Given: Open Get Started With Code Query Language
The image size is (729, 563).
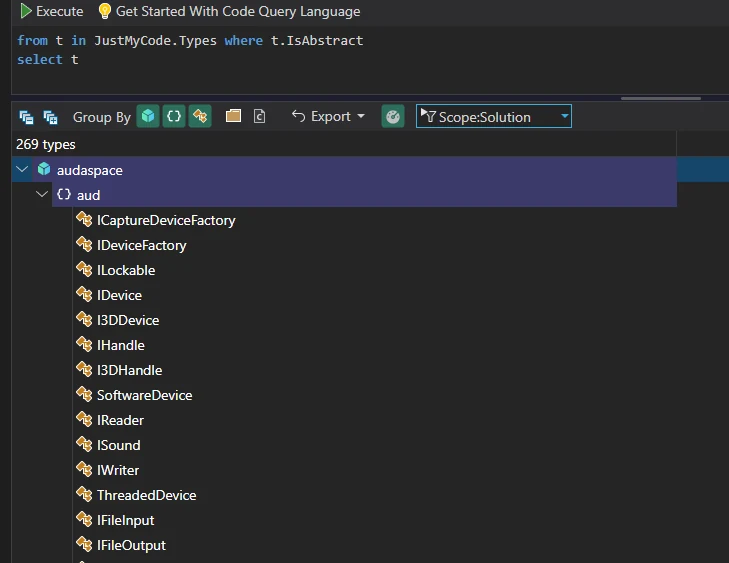Looking at the screenshot, I should 238,11.
